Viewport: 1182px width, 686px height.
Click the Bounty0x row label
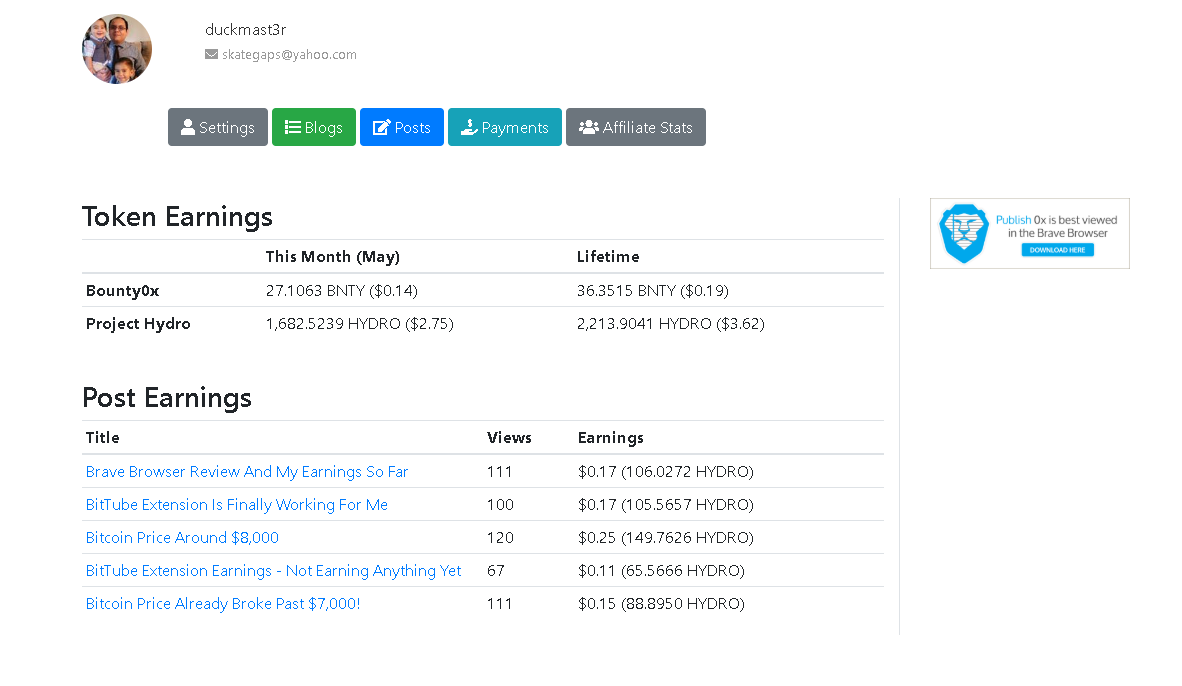tap(122, 291)
